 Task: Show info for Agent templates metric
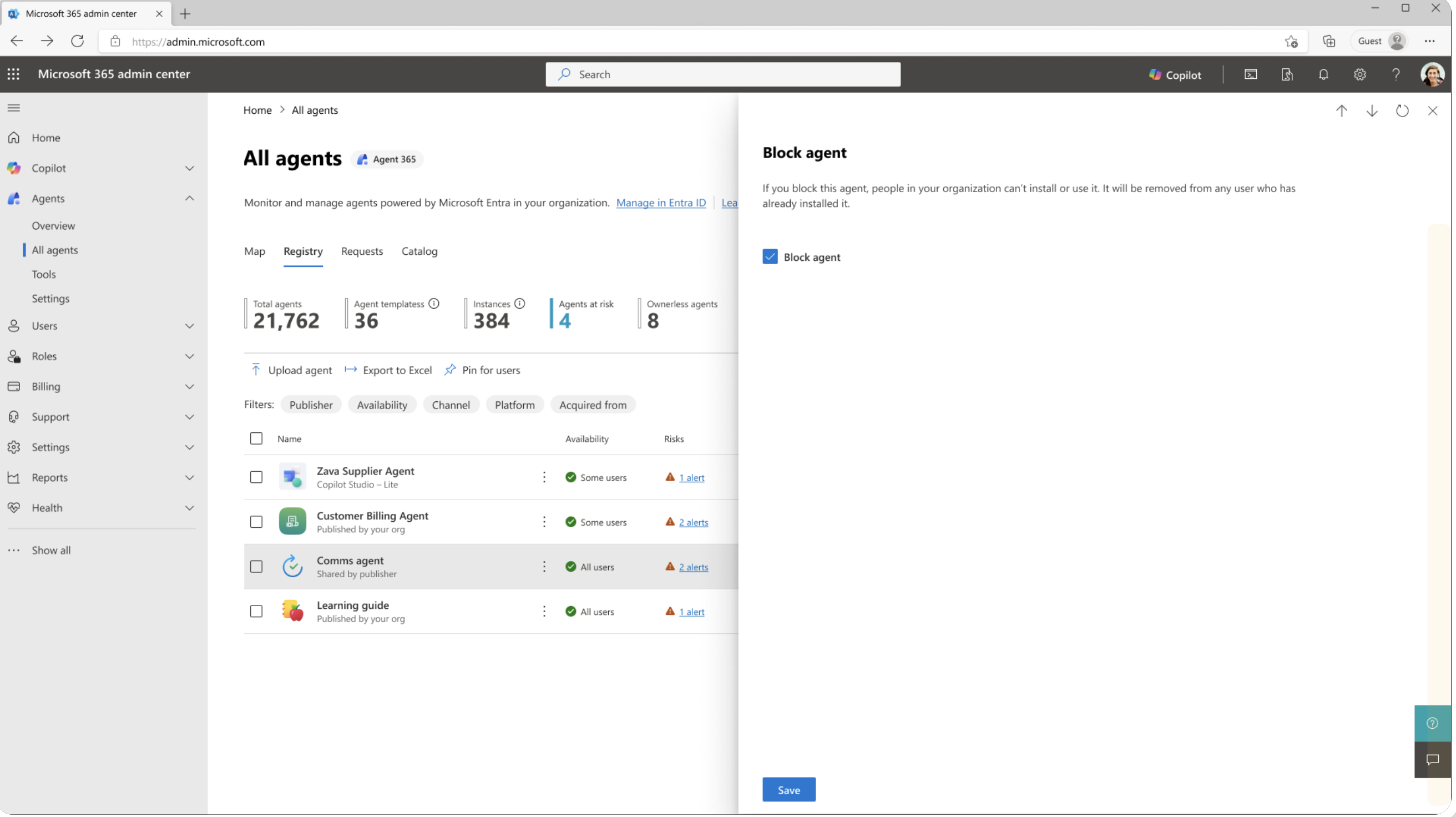[x=434, y=304]
